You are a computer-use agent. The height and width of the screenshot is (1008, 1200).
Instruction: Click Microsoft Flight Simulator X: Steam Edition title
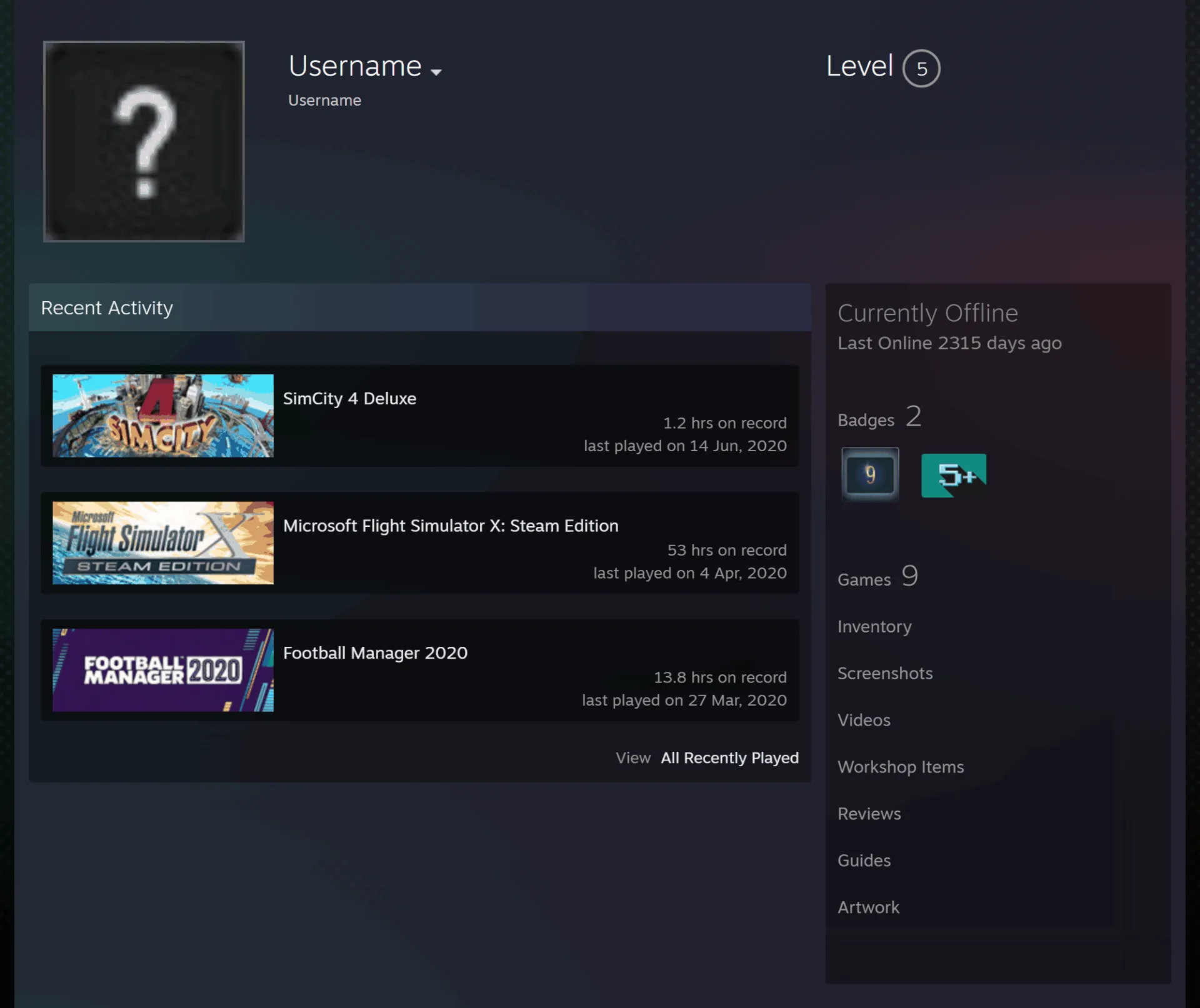pos(451,526)
